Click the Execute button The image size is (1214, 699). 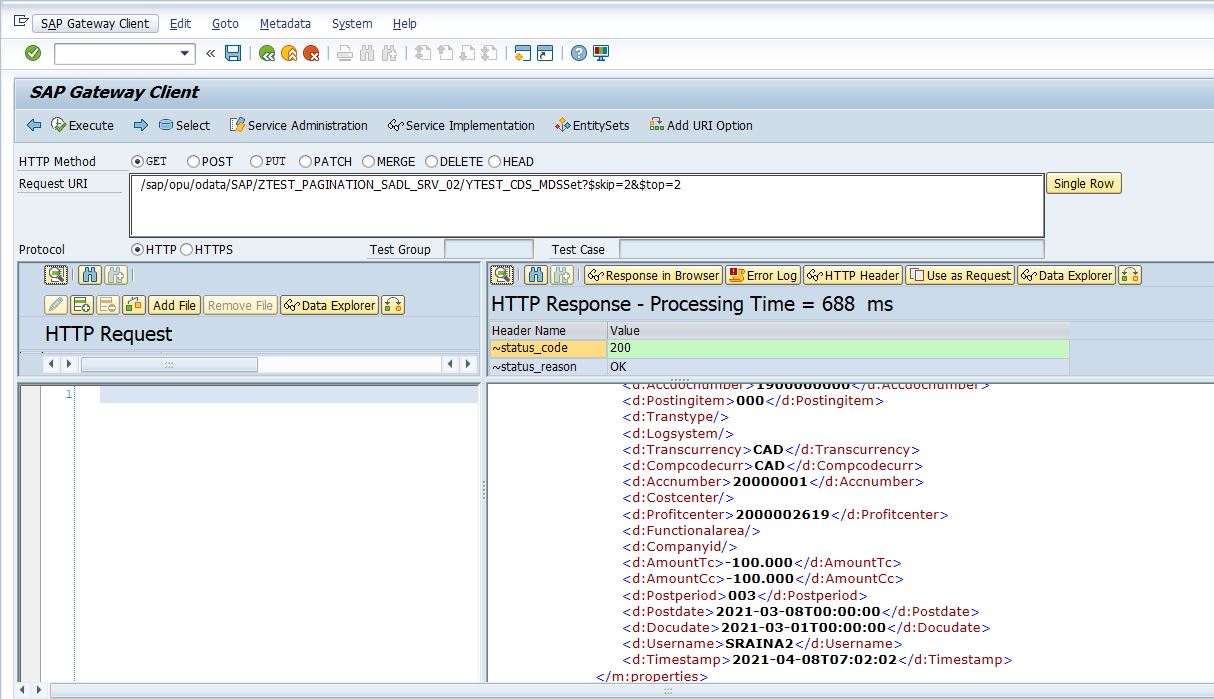pos(82,125)
